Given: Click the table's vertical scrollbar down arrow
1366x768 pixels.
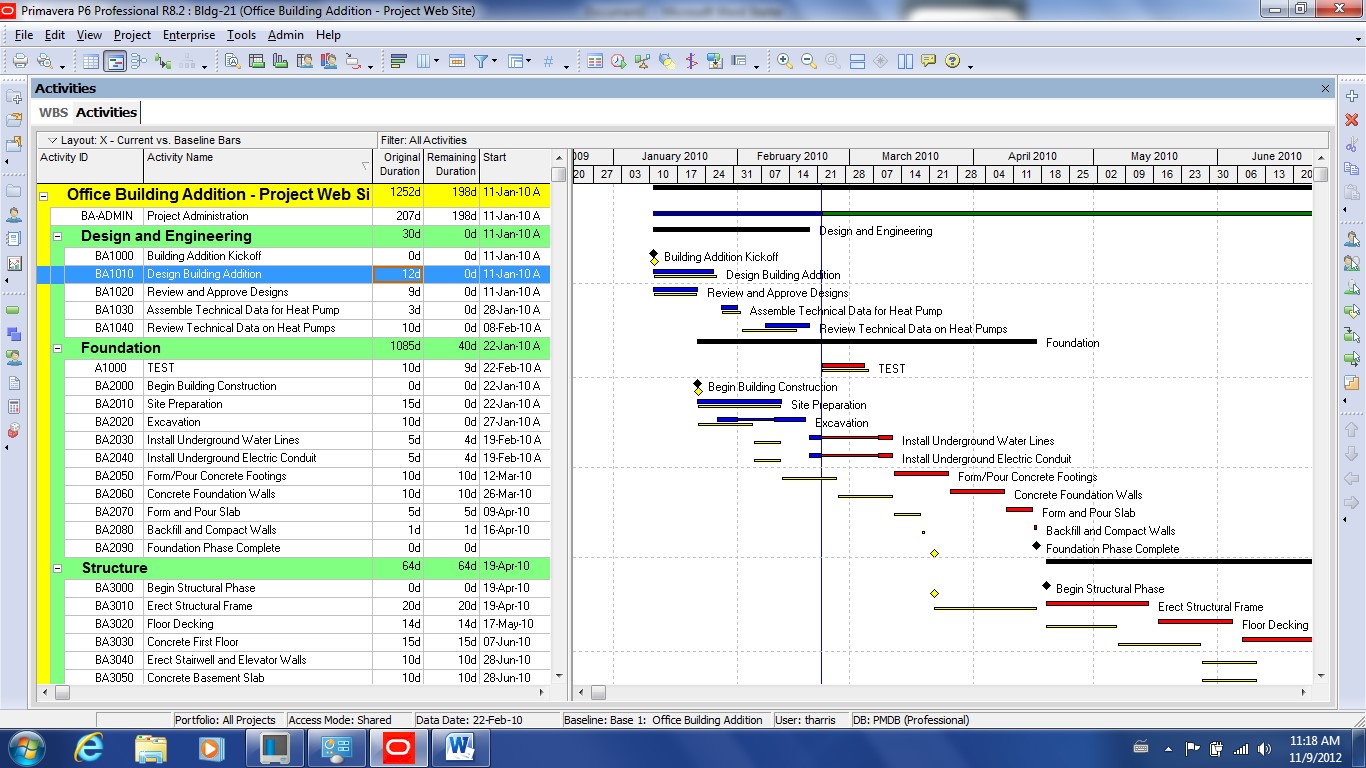Looking at the screenshot, I should pos(558,676).
